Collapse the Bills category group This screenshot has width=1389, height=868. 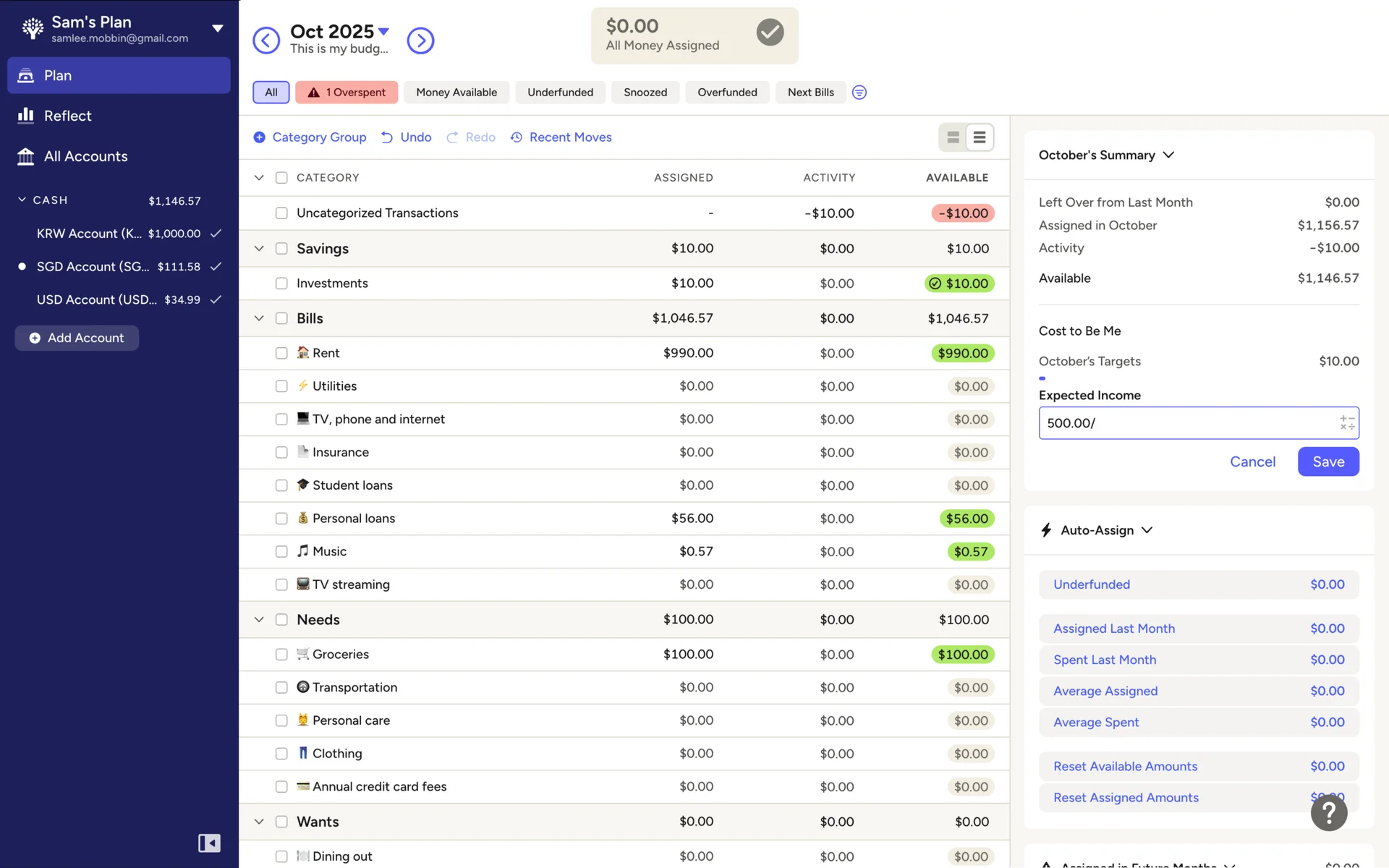coord(259,318)
